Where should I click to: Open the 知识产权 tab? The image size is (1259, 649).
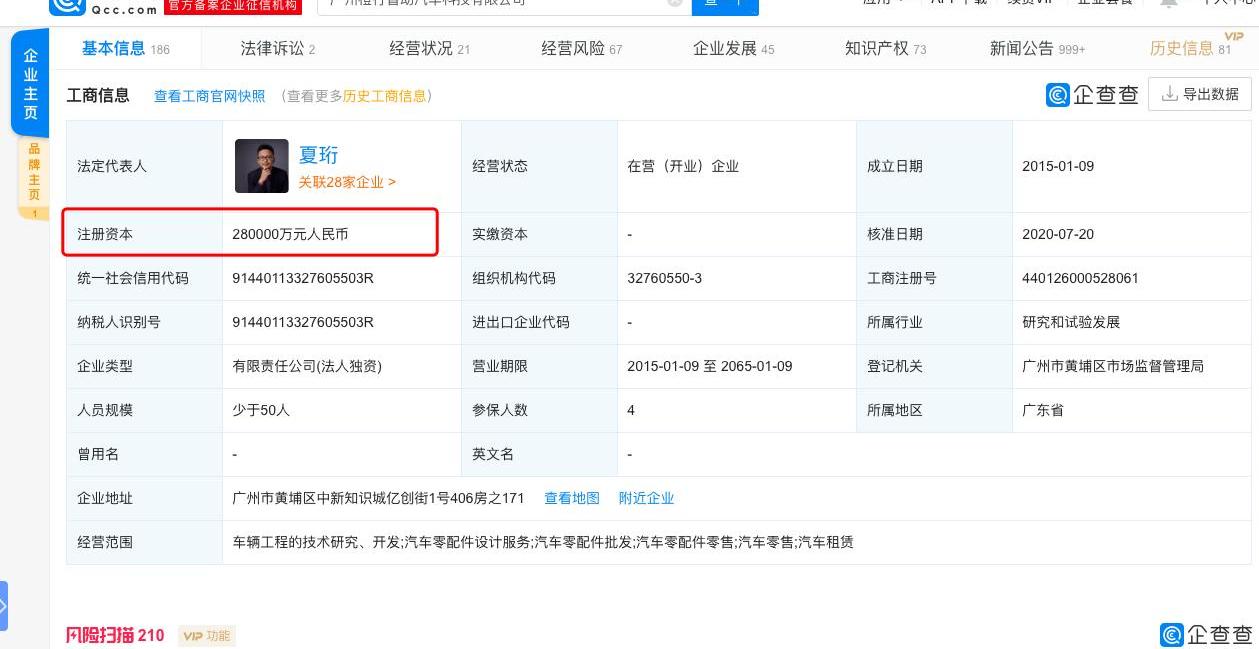(878, 47)
